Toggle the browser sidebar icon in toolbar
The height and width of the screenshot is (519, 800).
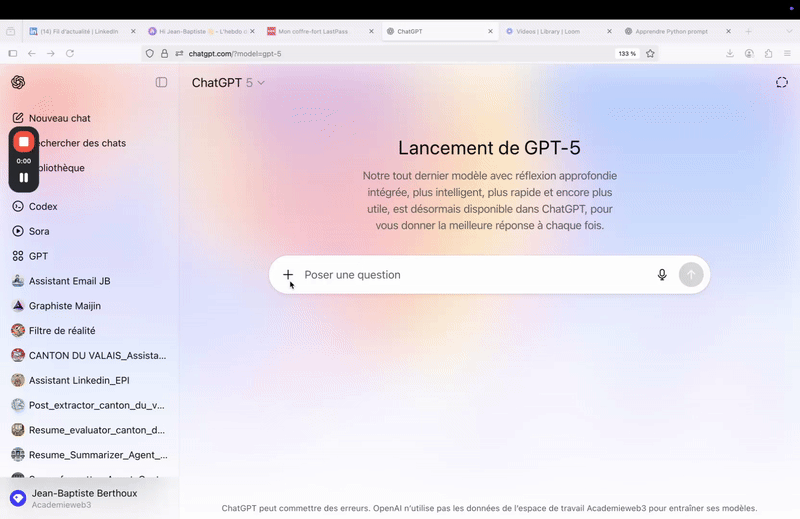tap(13, 53)
